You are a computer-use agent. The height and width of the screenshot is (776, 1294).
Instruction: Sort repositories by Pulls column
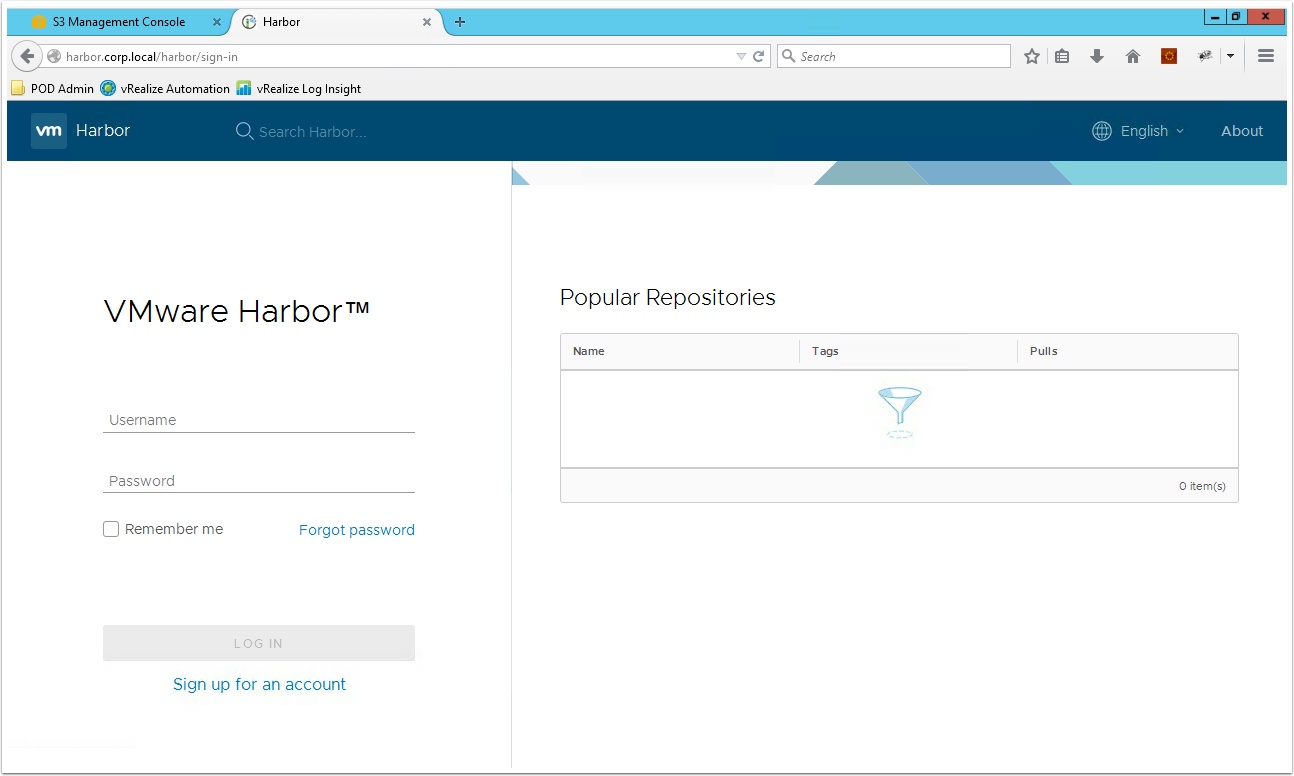click(x=1044, y=351)
